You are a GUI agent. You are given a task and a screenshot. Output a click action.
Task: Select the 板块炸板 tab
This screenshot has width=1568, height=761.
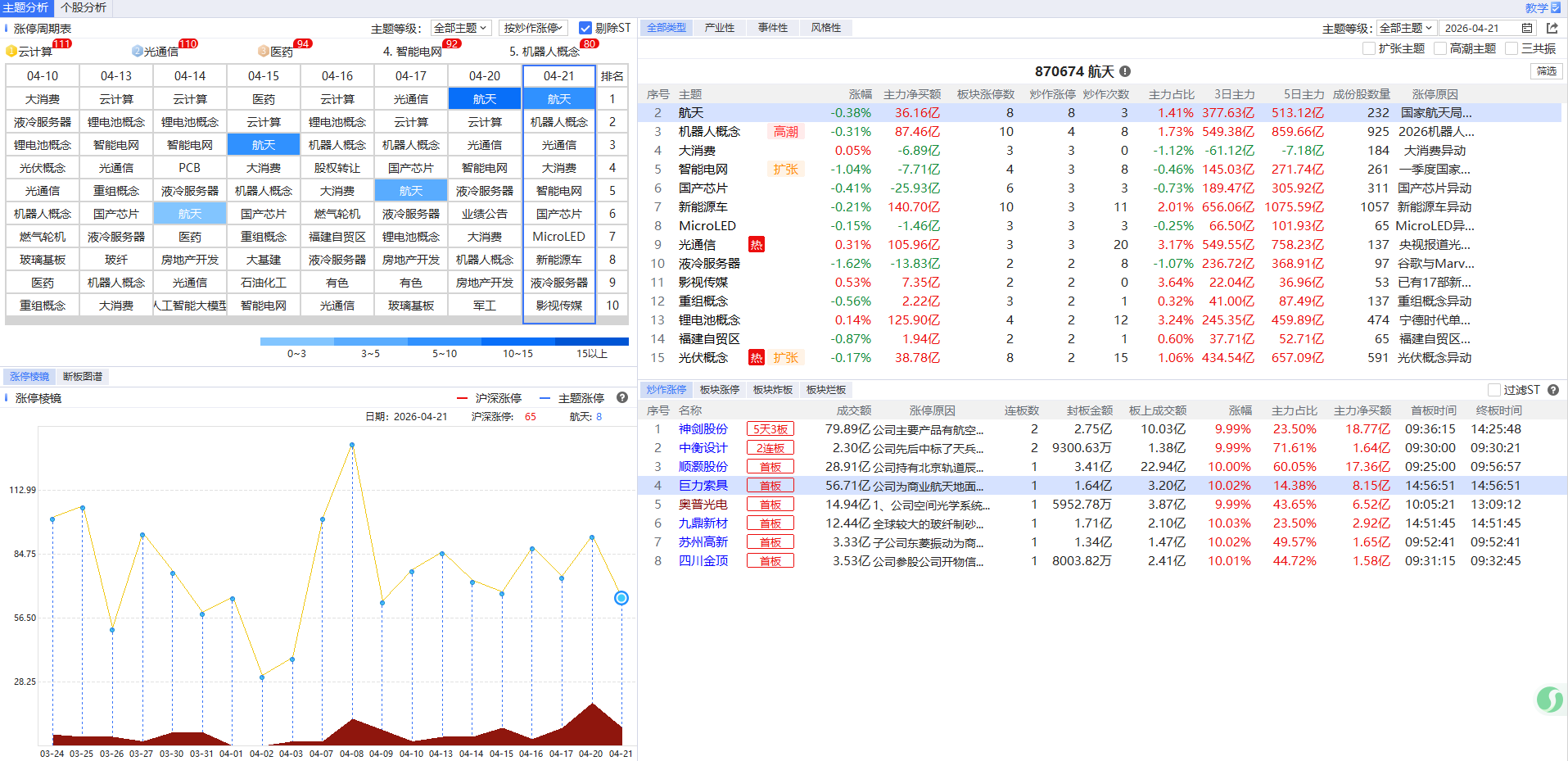(x=772, y=390)
